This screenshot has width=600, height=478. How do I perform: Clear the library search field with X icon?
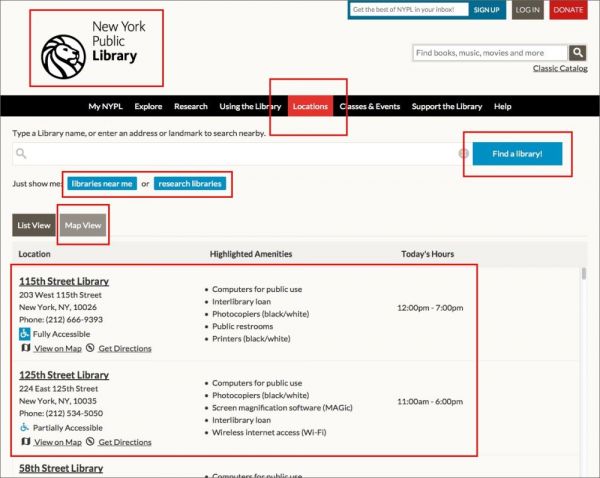point(463,154)
